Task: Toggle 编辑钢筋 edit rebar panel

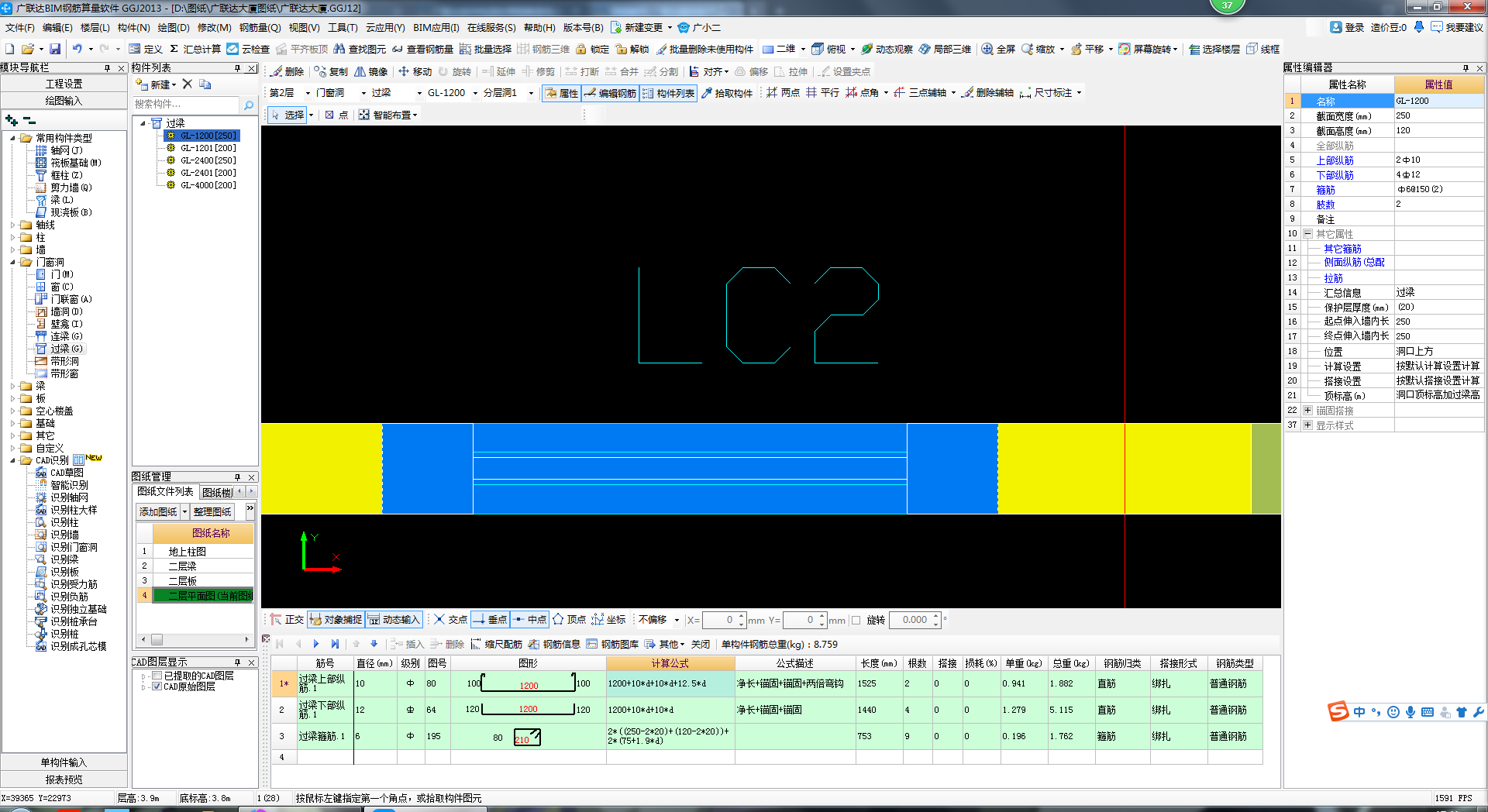Action: tap(611, 93)
